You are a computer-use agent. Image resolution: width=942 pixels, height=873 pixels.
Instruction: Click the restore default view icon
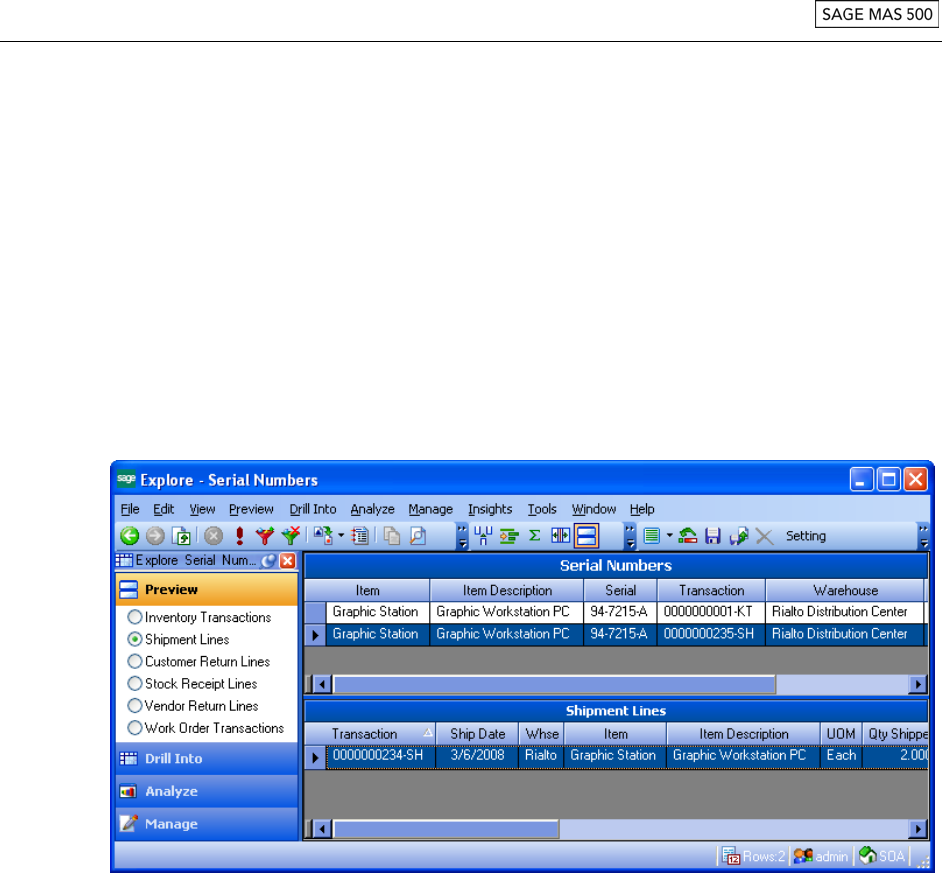pyautogui.click(x=687, y=535)
